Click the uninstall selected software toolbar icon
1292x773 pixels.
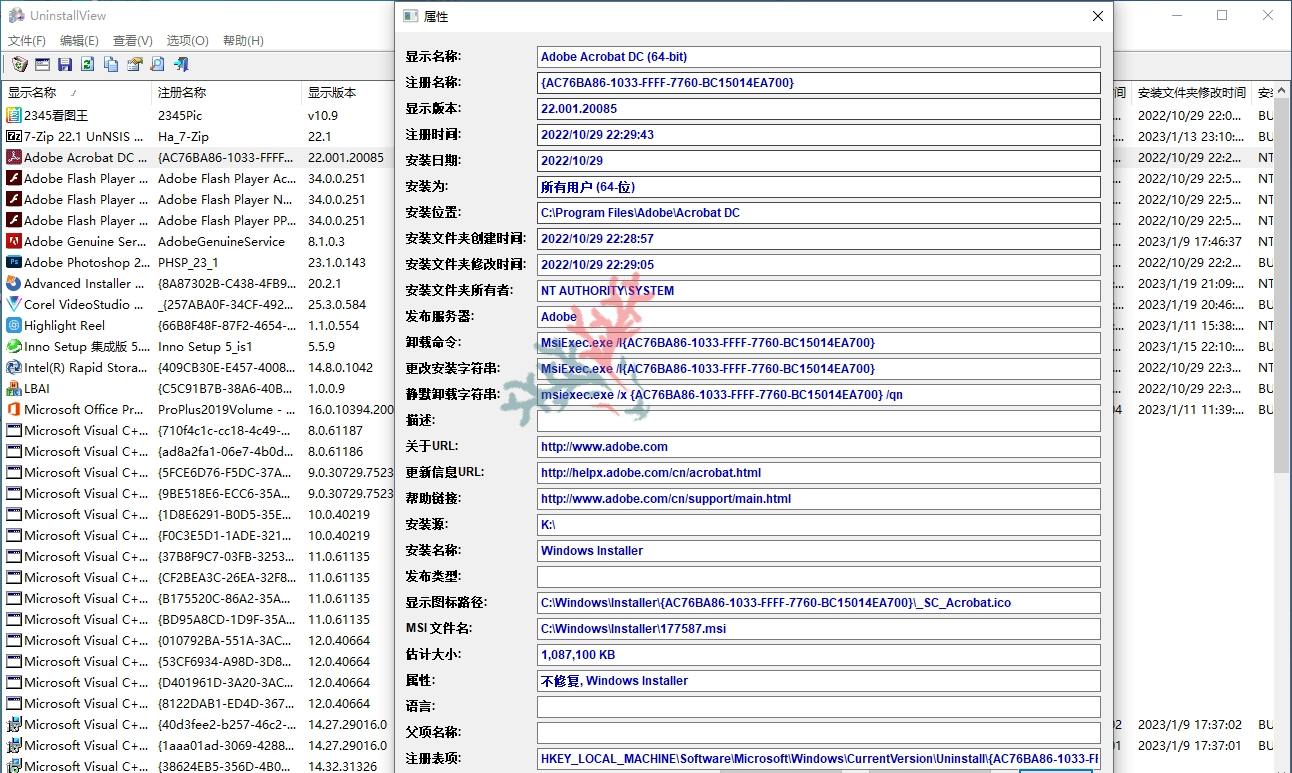pyautogui.click(x=19, y=64)
